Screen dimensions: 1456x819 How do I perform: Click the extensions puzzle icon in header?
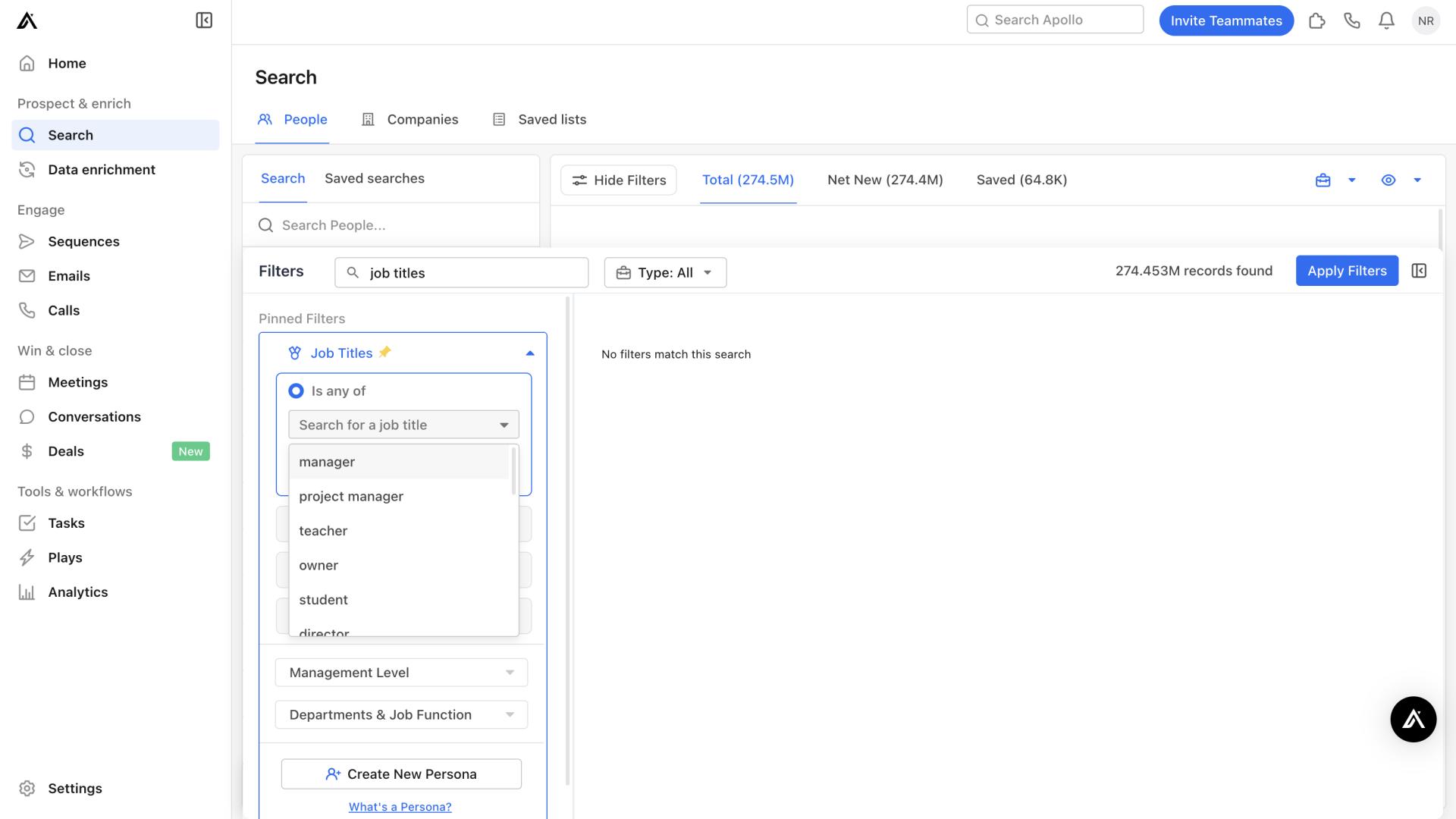click(1317, 20)
